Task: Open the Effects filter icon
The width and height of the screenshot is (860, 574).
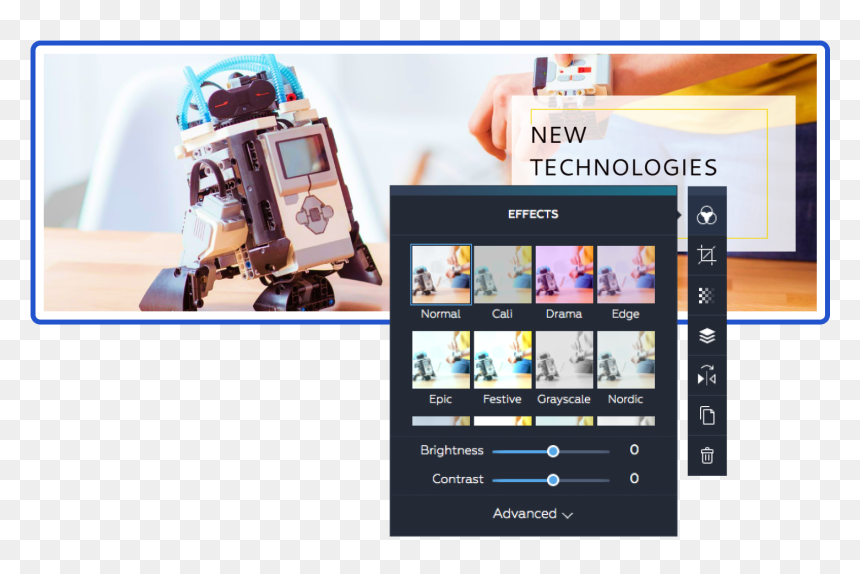Action: tap(706, 216)
